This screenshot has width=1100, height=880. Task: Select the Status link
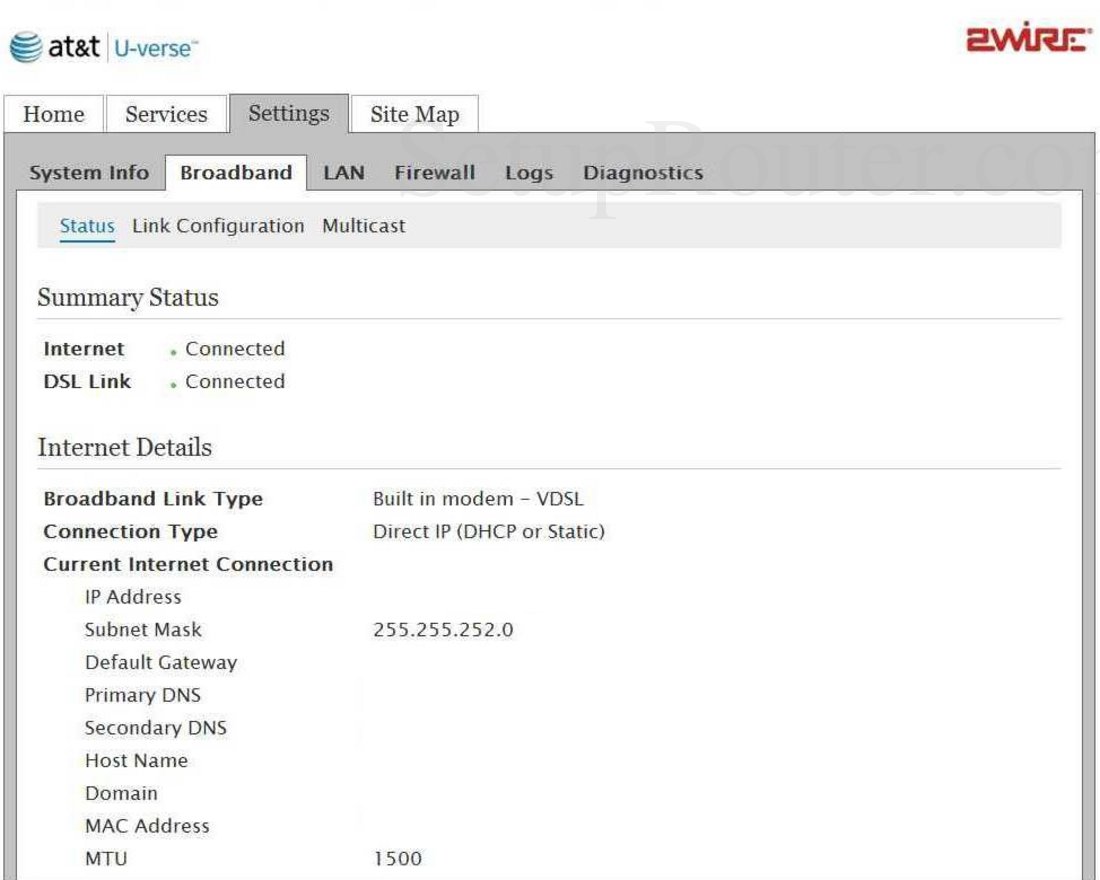coord(86,226)
